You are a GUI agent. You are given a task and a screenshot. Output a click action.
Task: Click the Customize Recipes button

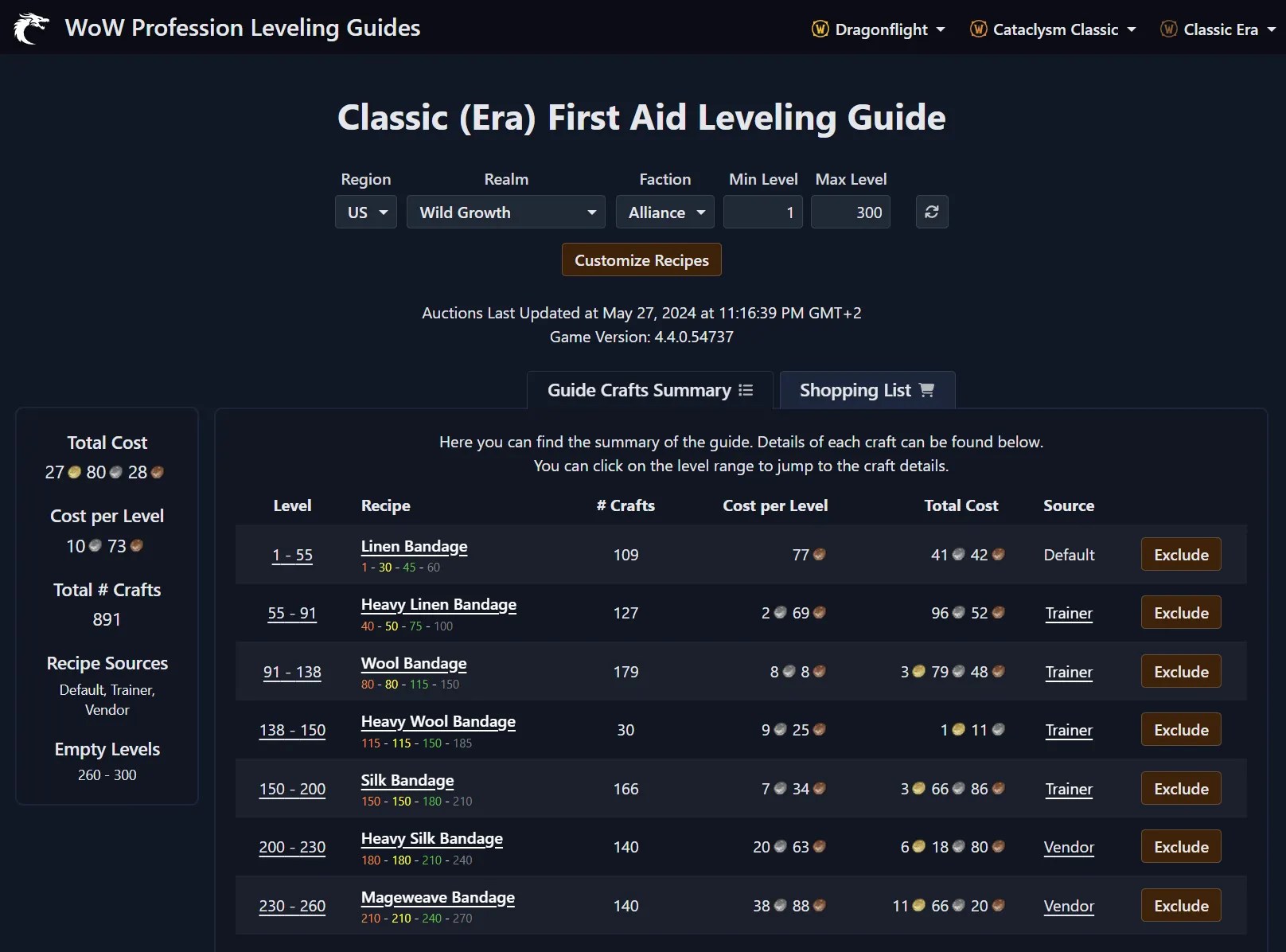(641, 259)
